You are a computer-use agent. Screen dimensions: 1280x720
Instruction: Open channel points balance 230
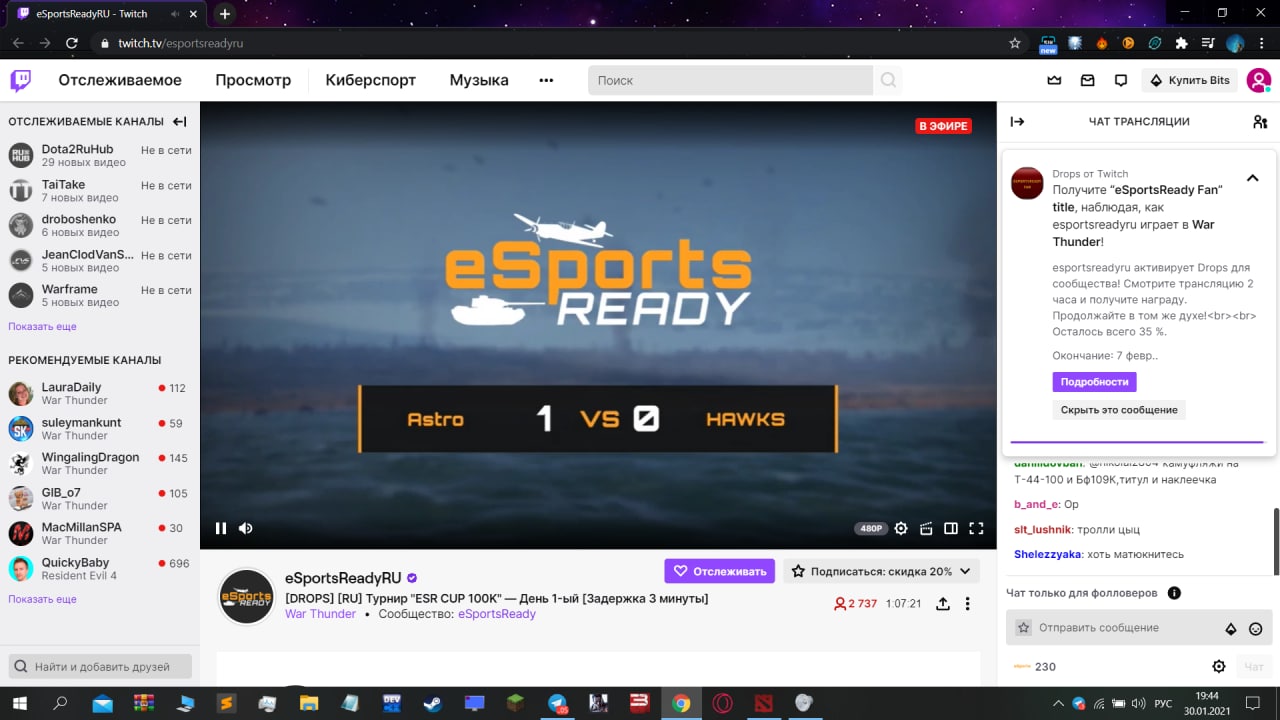[1034, 666]
